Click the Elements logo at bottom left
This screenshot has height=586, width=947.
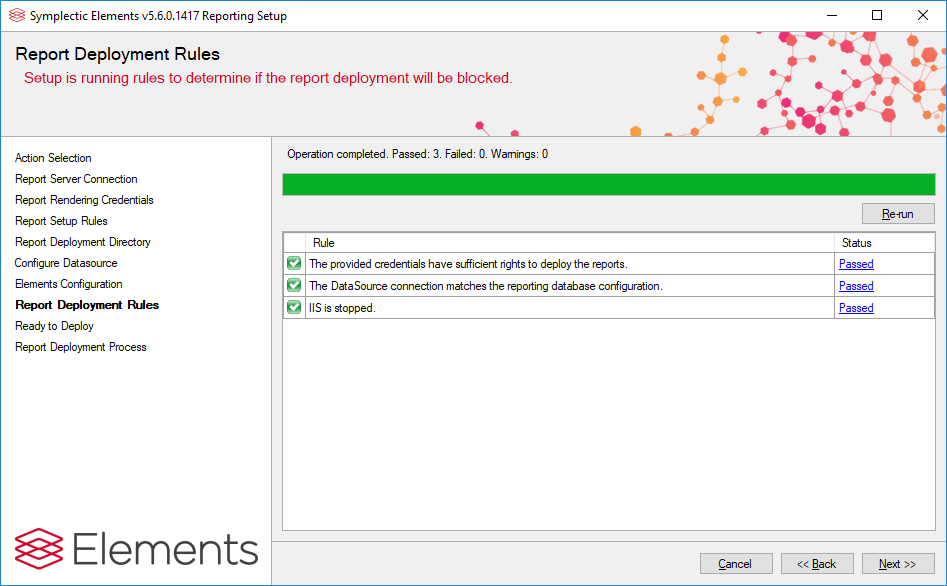pos(136,549)
